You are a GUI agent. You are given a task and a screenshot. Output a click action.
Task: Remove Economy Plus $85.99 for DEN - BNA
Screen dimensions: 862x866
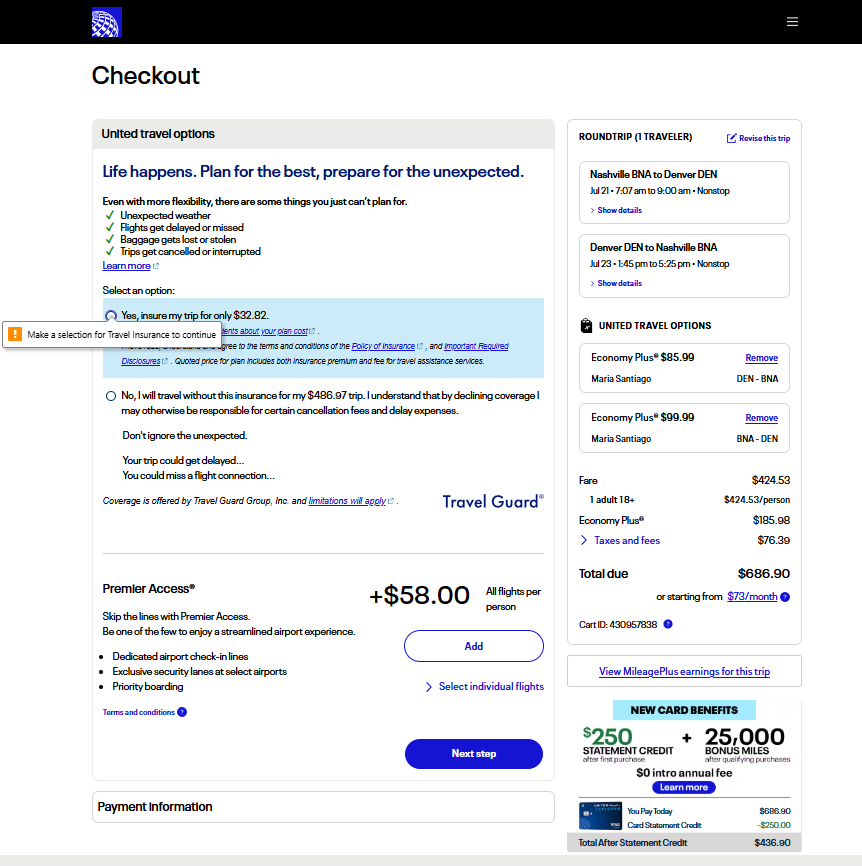761,358
